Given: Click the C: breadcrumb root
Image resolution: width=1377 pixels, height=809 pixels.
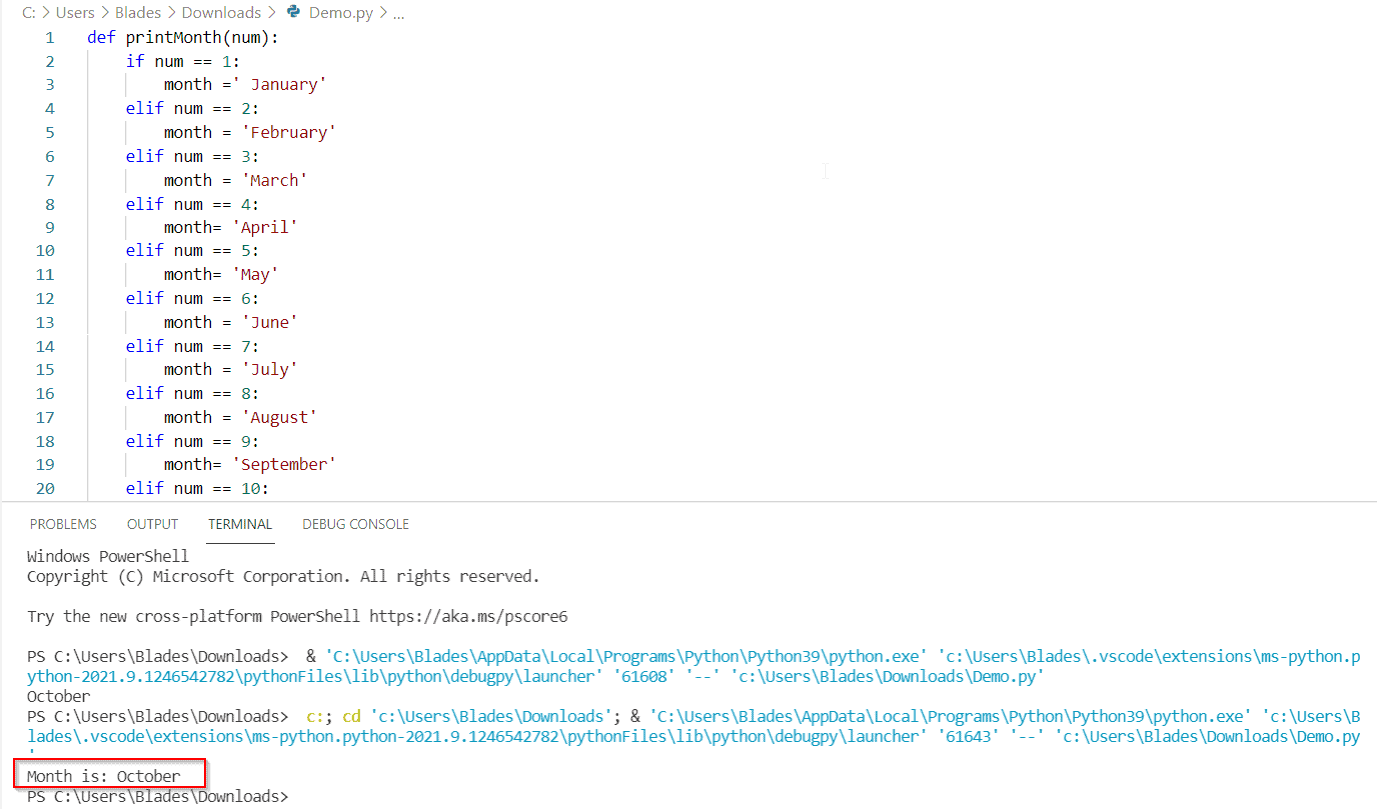Looking at the screenshot, I should [28, 13].
